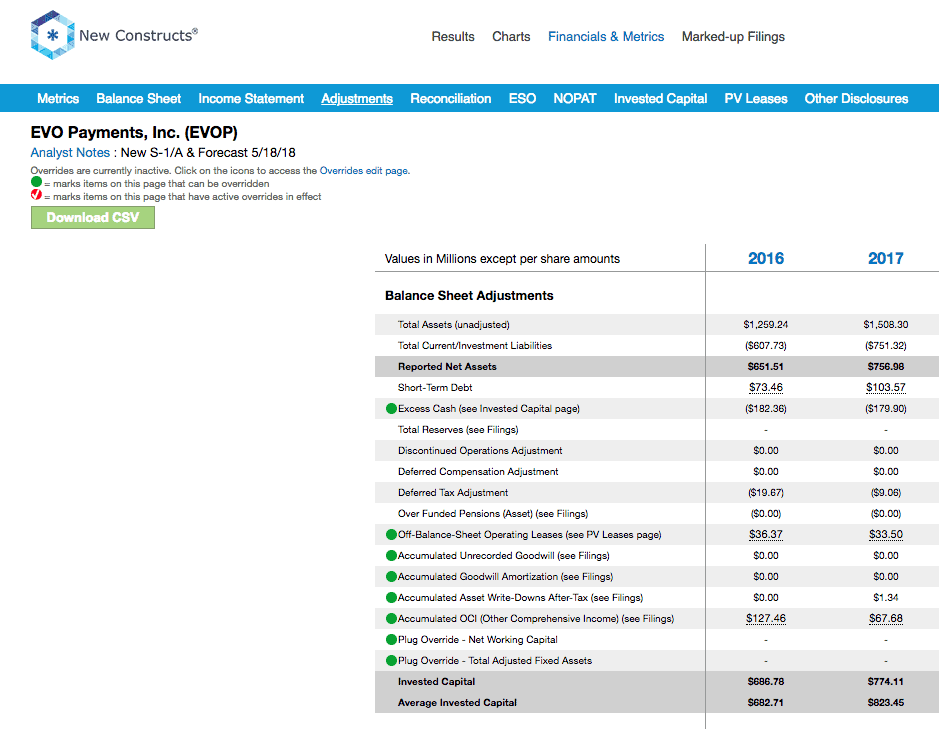939x729 pixels.
Task: Click 2016 Excess Cash value ($182.36)
Action: click(x=766, y=409)
